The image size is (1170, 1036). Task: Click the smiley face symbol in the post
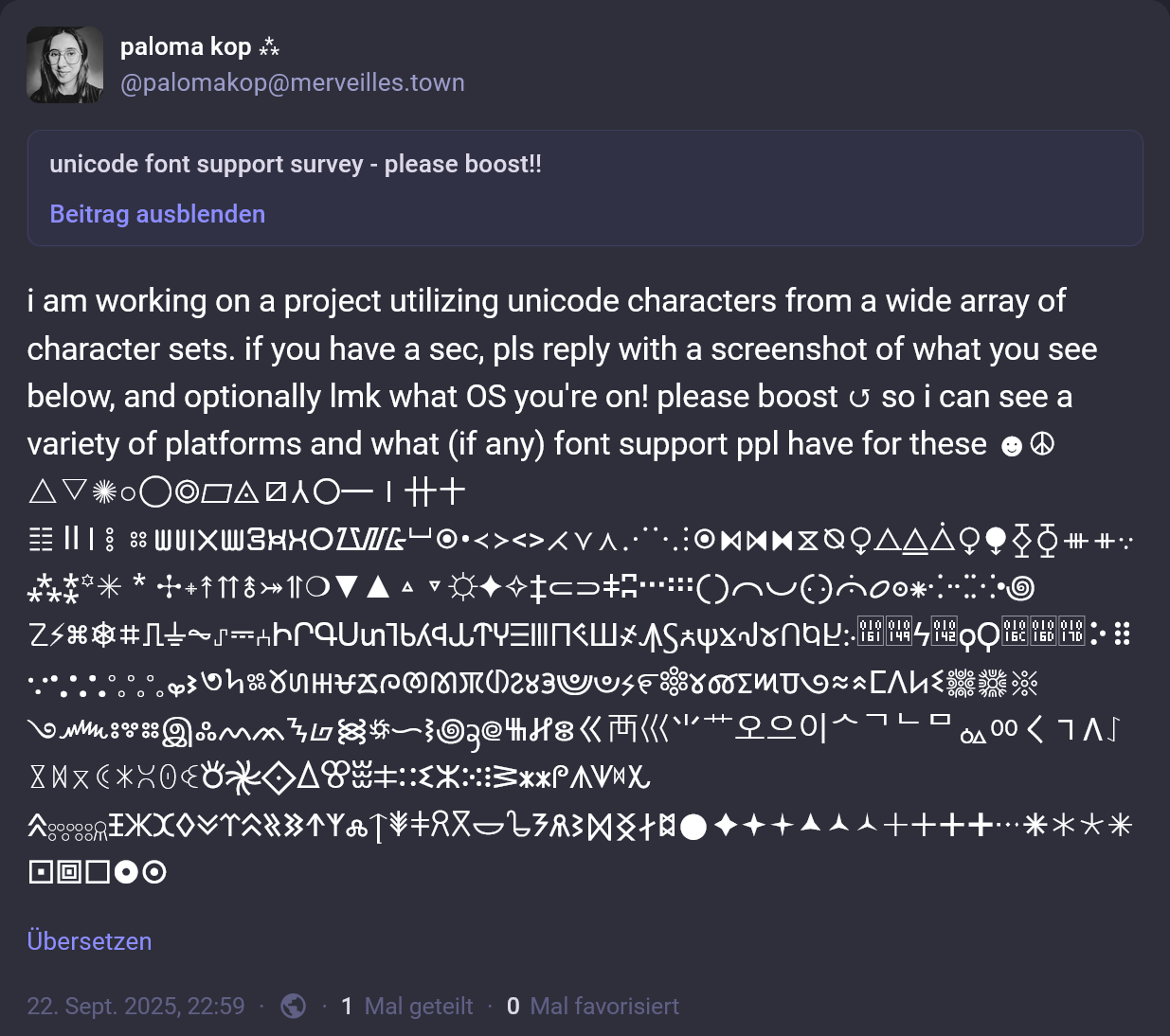1012,445
